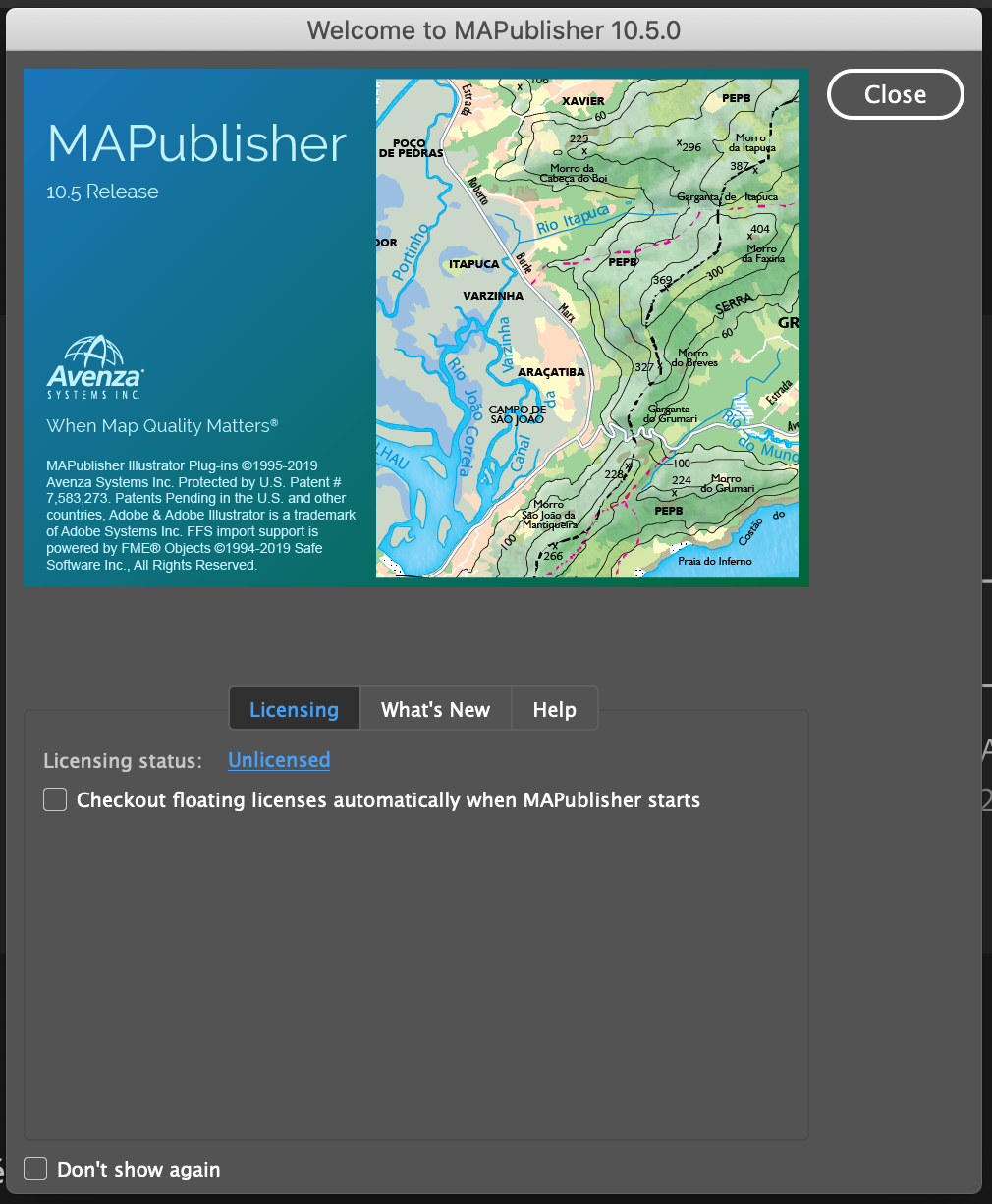Open the What's New tab
This screenshot has width=992, height=1204.
435,709
